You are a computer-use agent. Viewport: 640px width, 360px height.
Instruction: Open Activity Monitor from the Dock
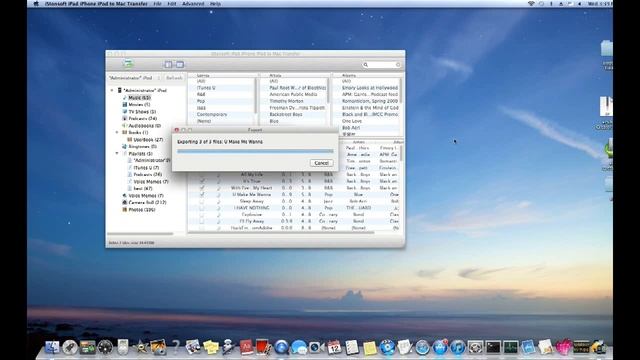tap(511, 347)
